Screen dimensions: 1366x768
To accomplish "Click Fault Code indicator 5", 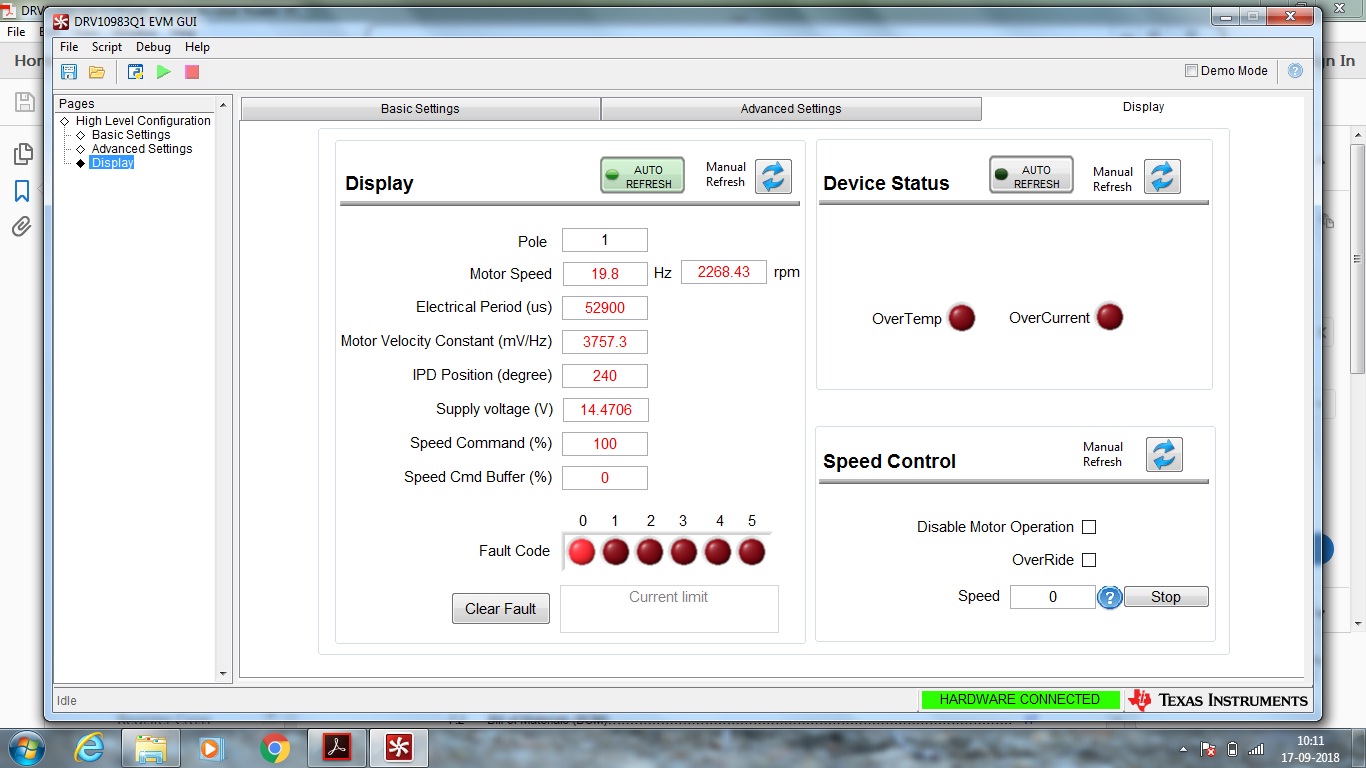I will (752, 551).
